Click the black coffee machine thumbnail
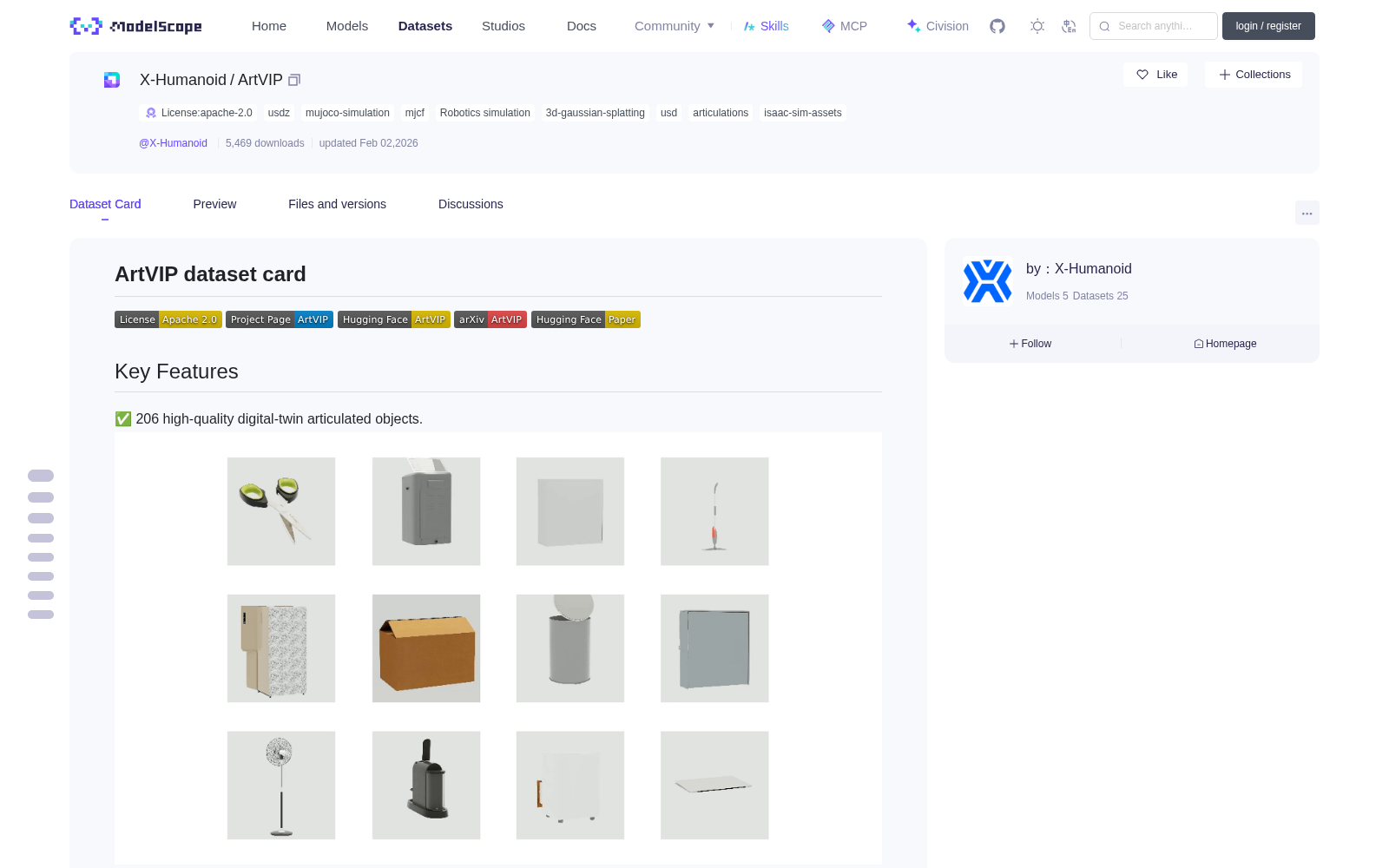The height and width of the screenshot is (868, 1389). (426, 785)
